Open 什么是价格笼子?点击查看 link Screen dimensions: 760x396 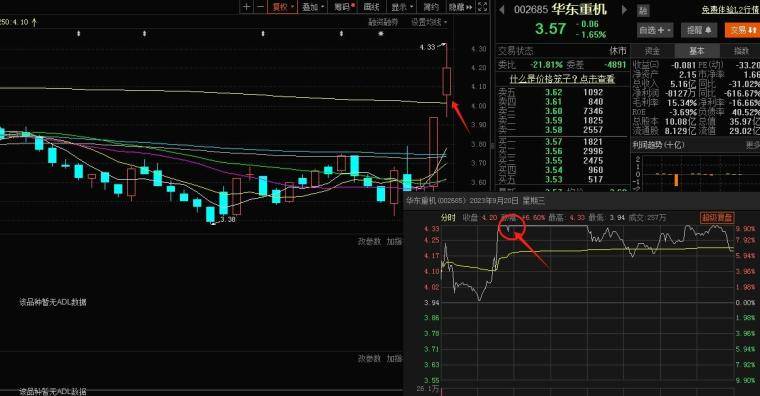point(562,79)
